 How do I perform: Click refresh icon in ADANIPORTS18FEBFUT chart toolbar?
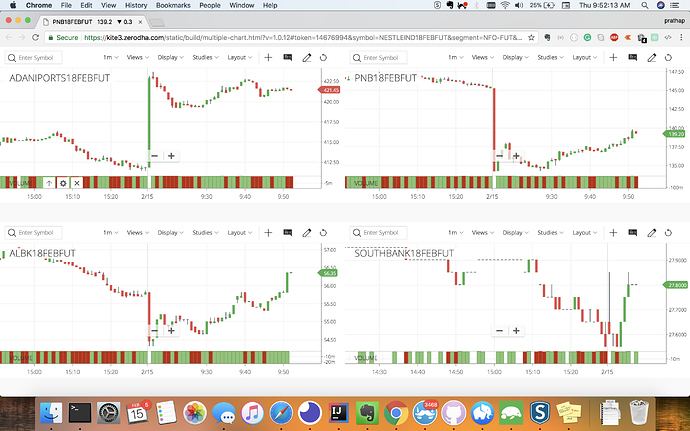323,58
